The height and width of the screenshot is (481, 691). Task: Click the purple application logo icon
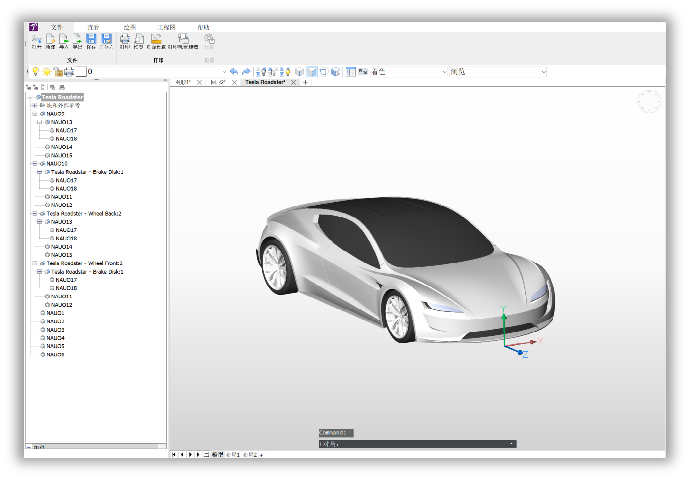click(33, 27)
